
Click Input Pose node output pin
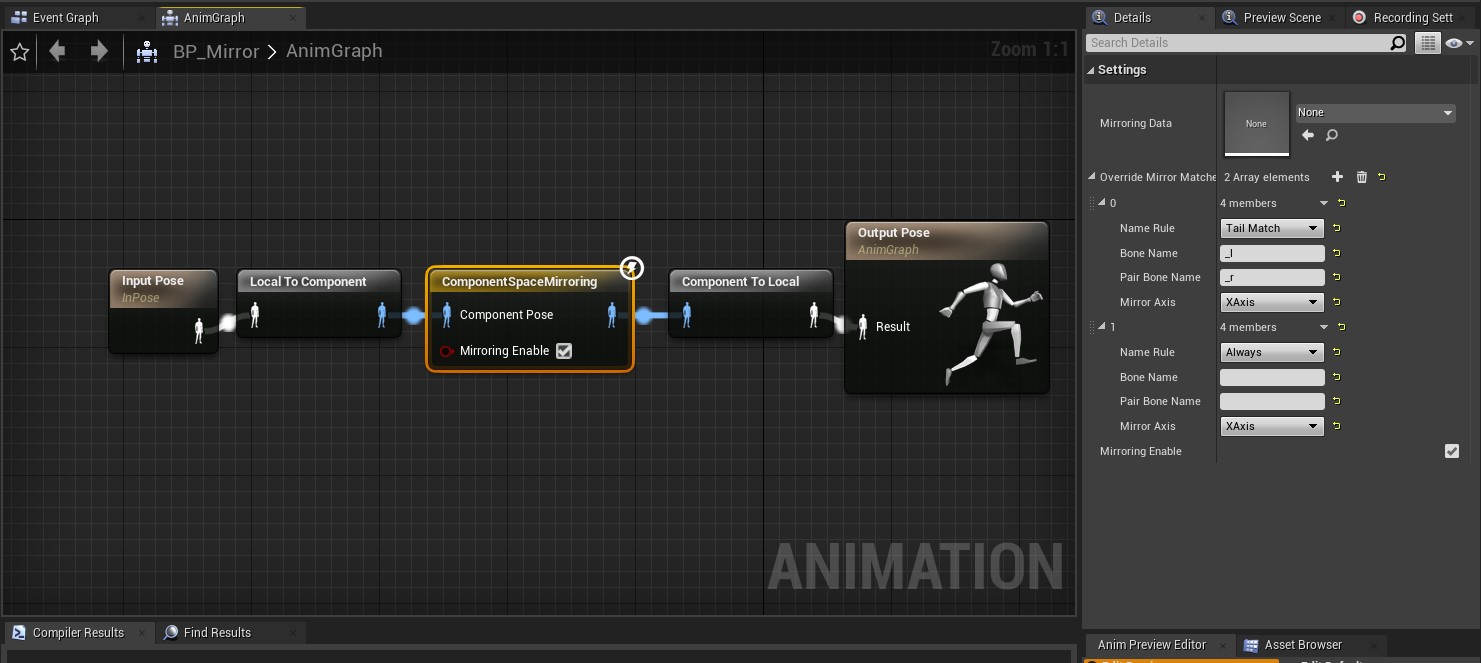(199, 330)
